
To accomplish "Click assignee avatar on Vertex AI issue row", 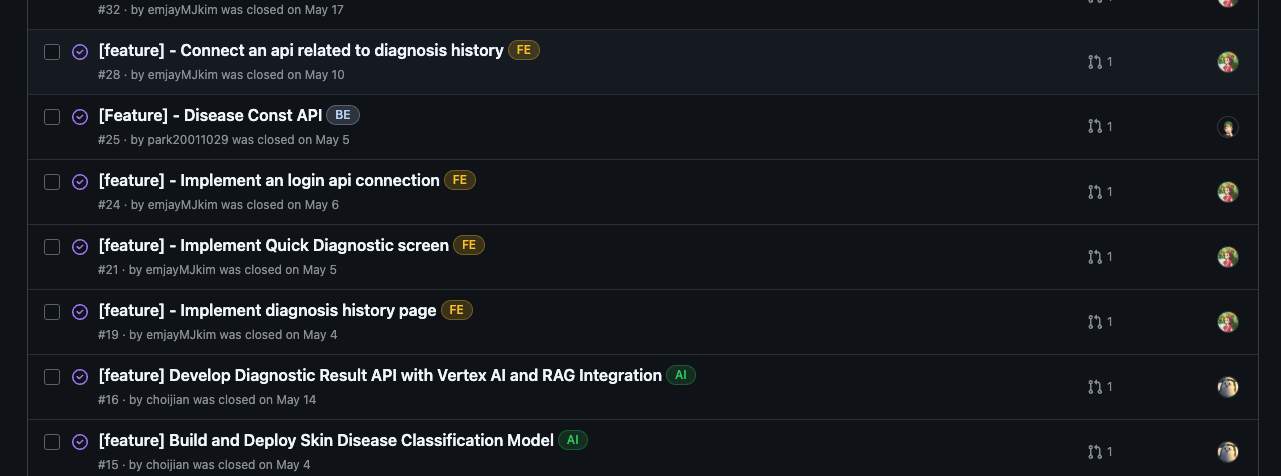I will pos(1228,387).
